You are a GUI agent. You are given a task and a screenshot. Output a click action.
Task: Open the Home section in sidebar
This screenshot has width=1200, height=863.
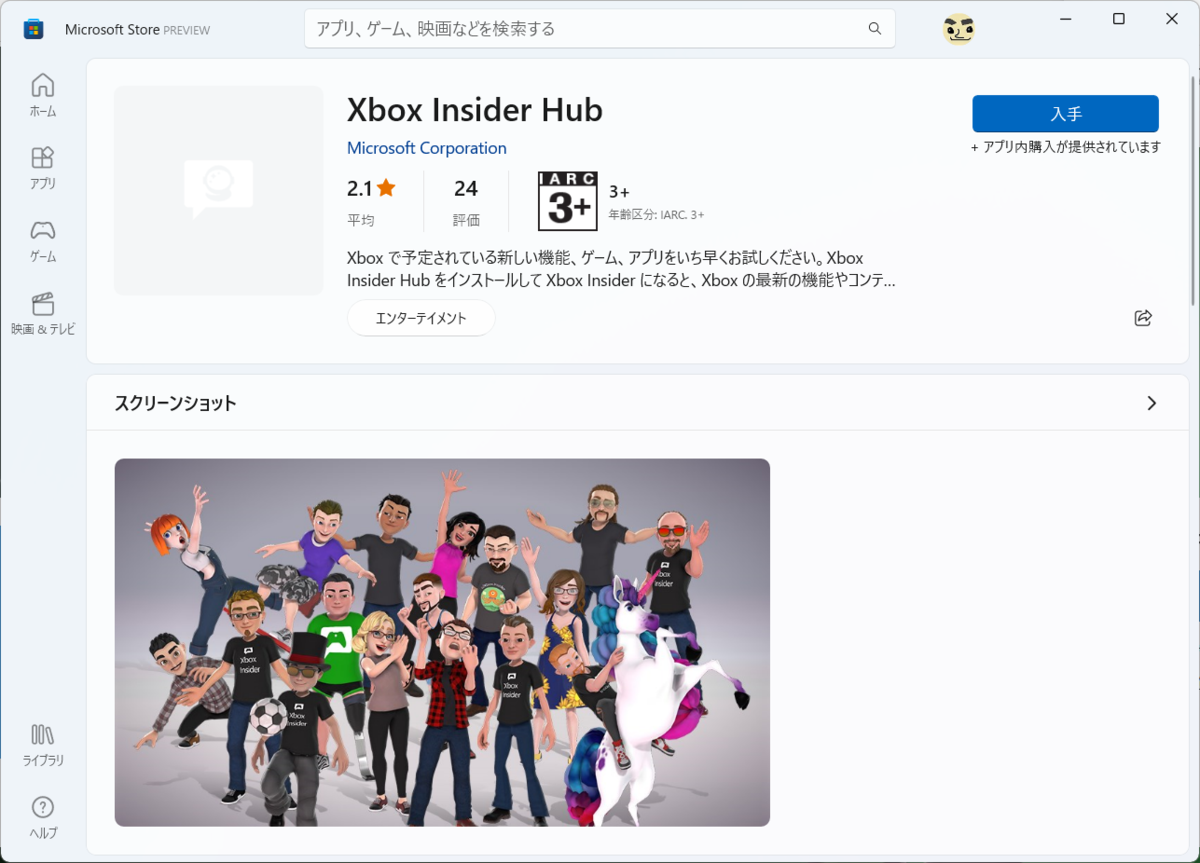[x=43, y=95]
